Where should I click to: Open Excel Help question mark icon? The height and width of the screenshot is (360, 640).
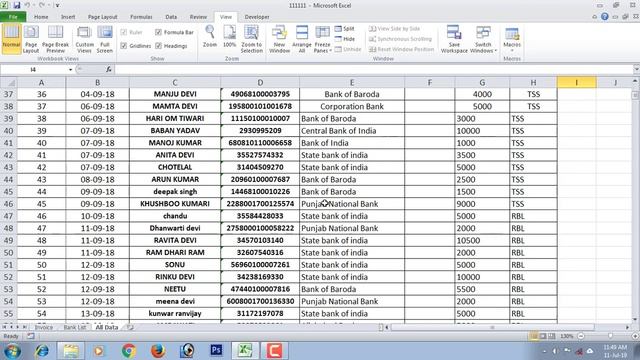(x=604, y=17)
